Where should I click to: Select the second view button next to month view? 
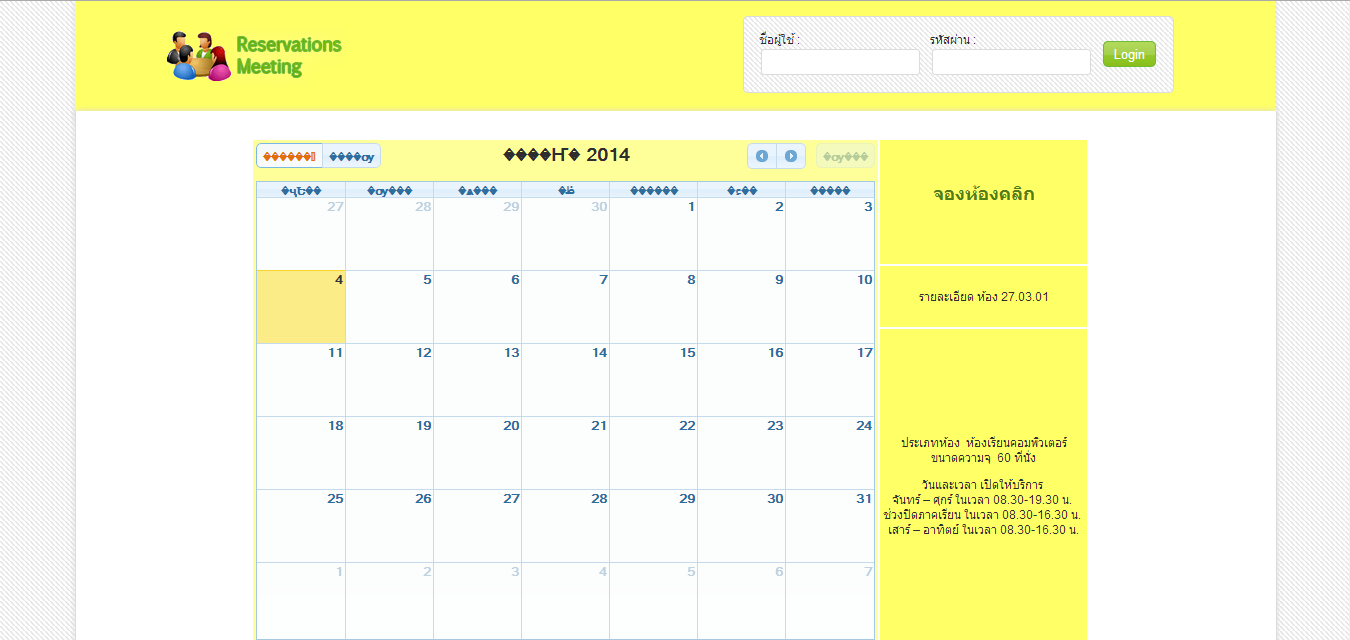pos(352,156)
